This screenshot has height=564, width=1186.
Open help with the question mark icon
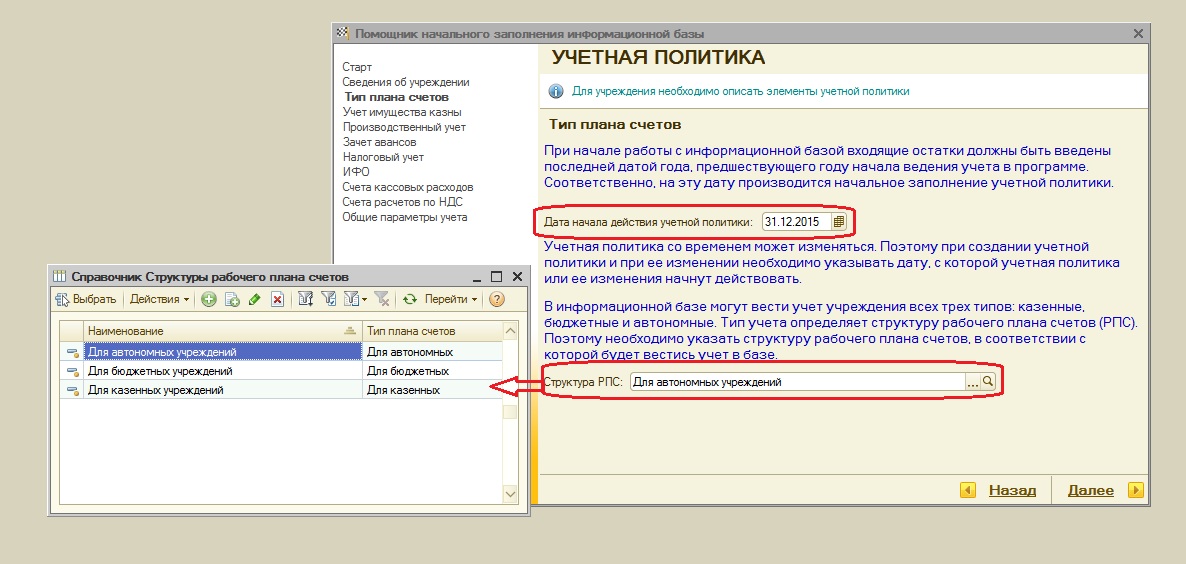tap(496, 299)
